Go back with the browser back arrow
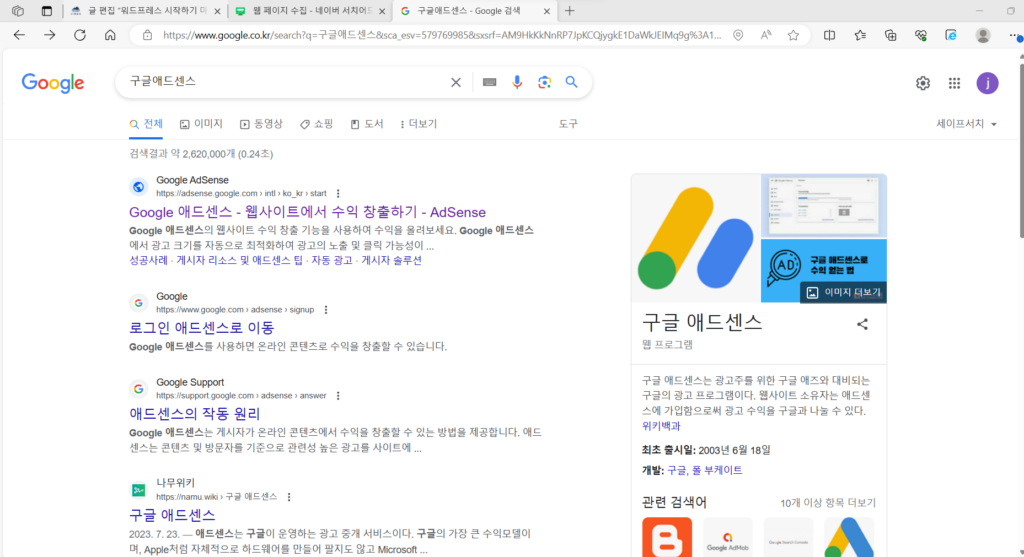The image size is (1024, 557). pos(19,35)
